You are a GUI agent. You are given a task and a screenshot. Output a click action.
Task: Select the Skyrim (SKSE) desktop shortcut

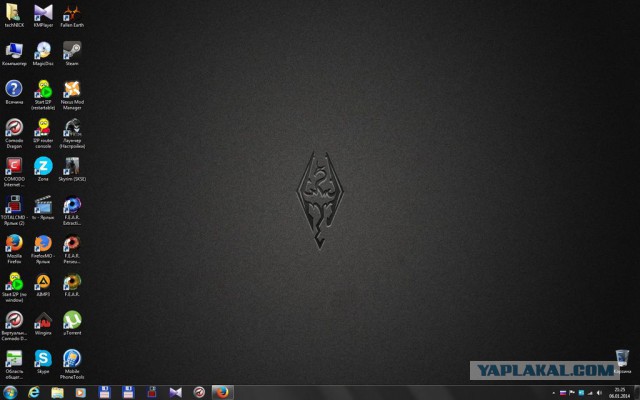pos(72,169)
